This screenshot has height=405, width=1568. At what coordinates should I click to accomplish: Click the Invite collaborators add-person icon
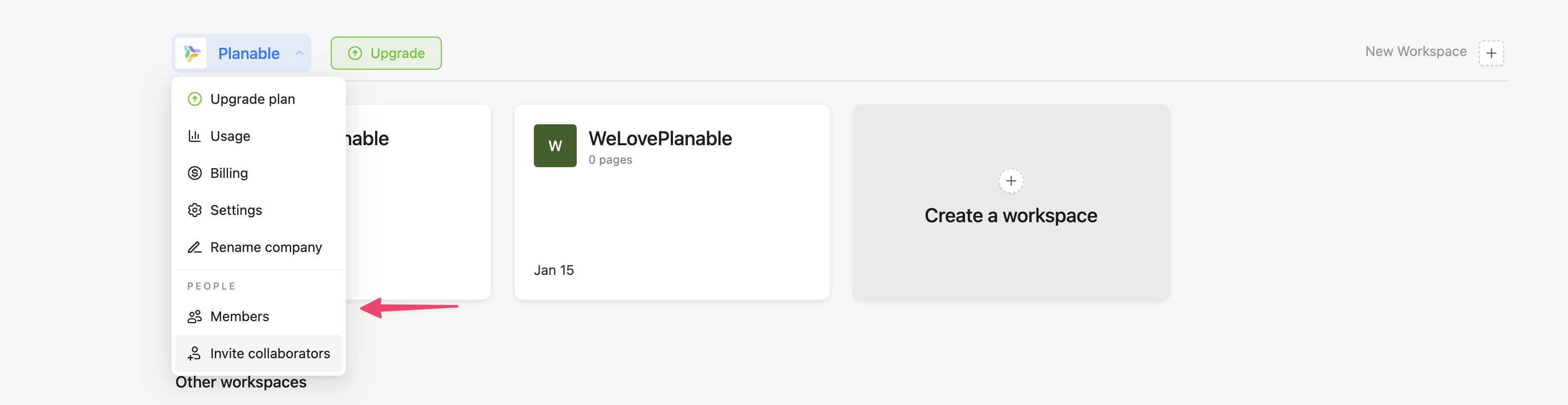pos(195,354)
